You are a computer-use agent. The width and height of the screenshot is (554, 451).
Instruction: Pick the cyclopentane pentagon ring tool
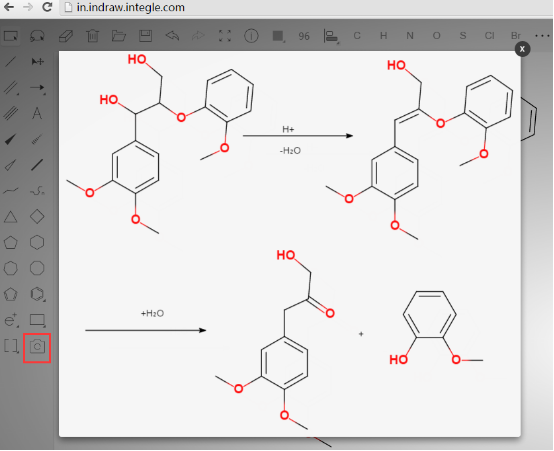tap(11, 243)
